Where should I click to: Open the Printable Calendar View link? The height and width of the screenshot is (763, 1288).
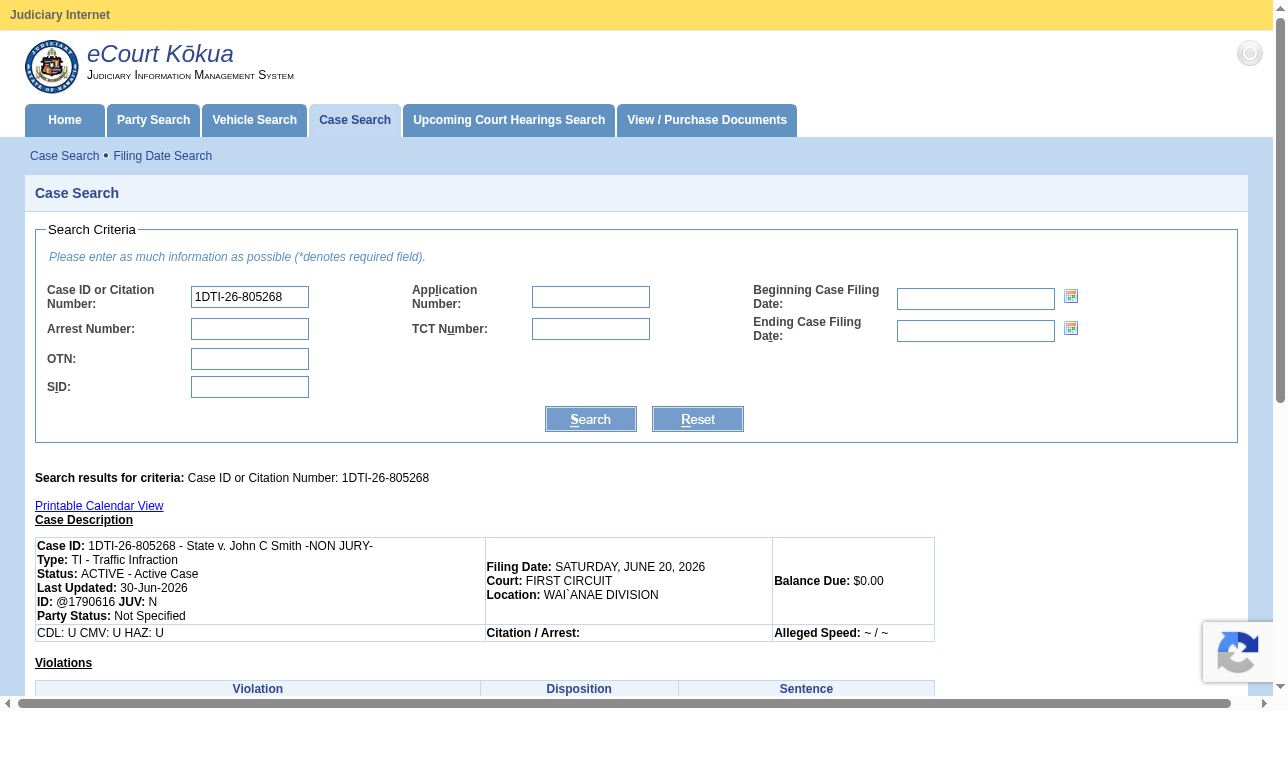(x=99, y=506)
